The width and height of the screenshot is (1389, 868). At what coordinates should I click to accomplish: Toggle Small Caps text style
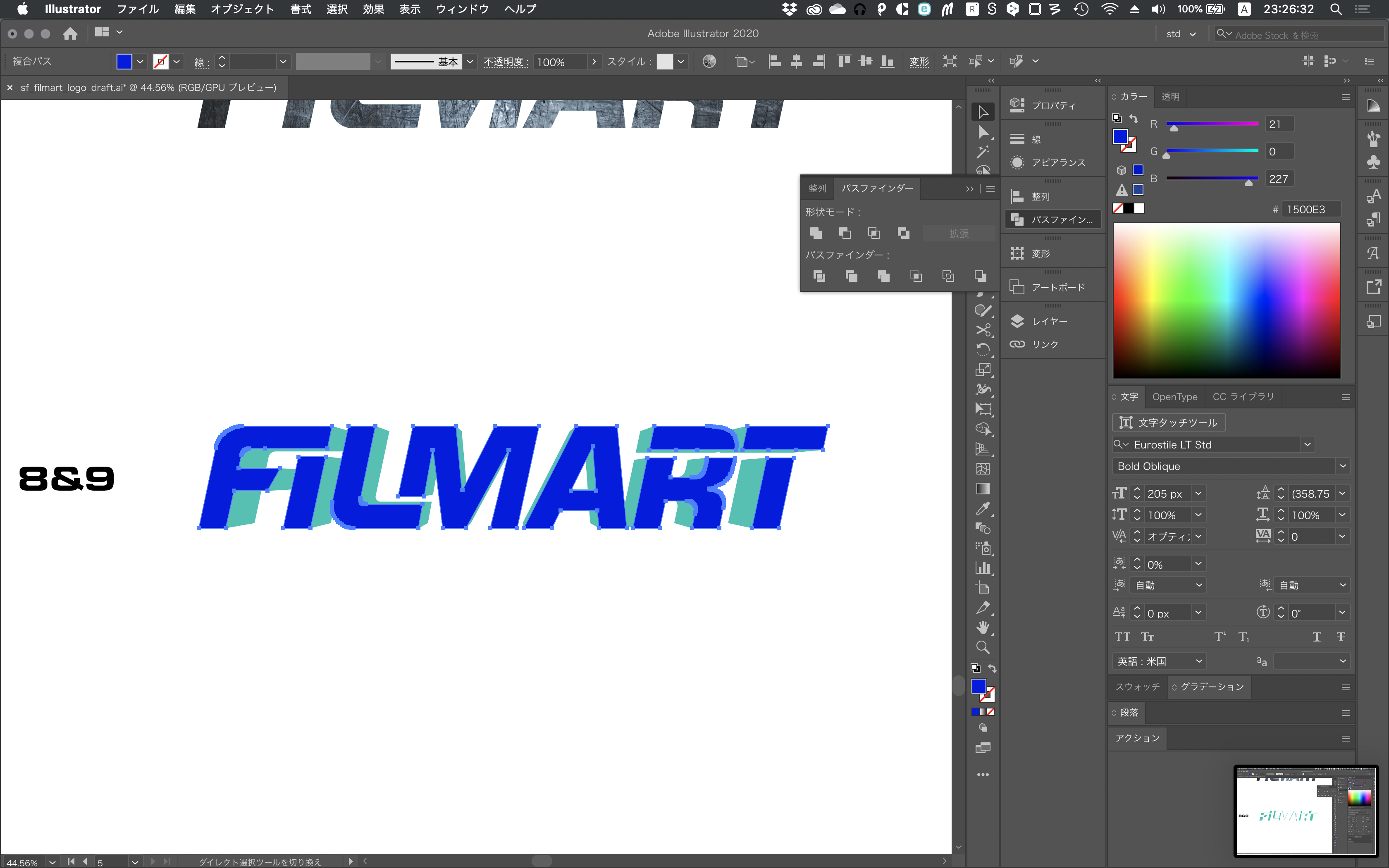pos(1148,637)
